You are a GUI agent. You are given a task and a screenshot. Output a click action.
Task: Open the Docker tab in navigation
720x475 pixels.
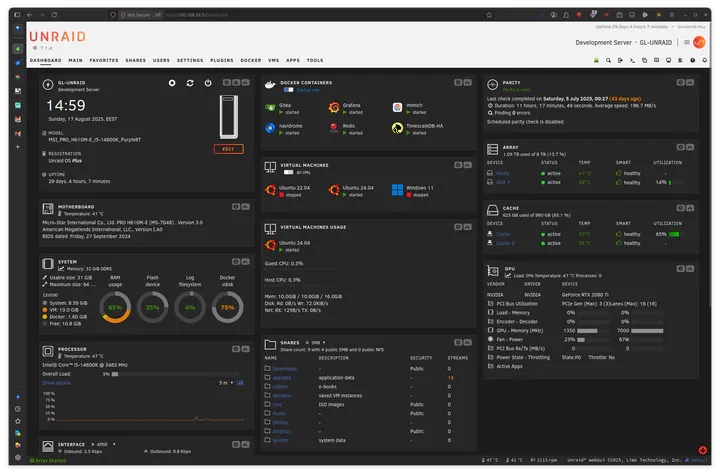click(x=251, y=60)
